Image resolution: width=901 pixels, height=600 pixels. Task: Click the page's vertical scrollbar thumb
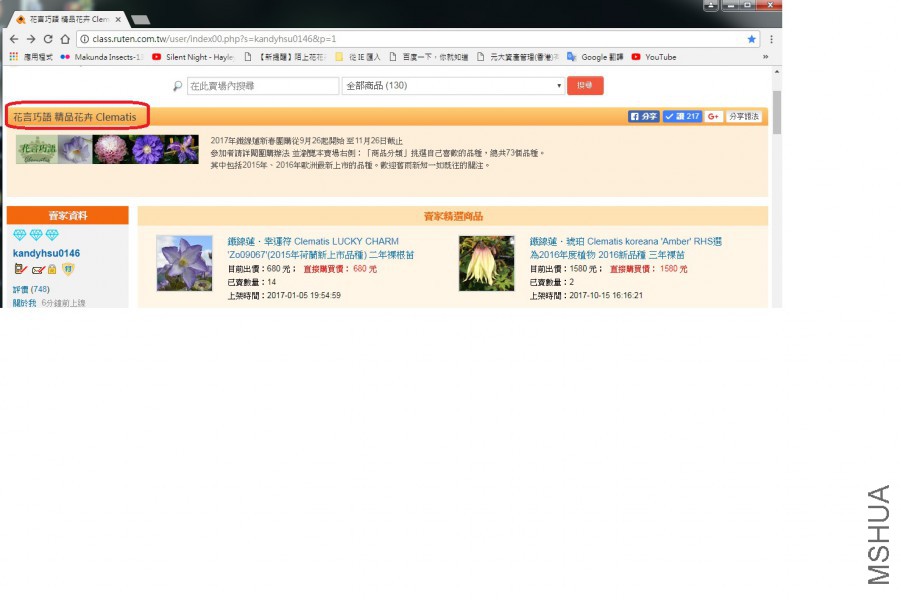[x=776, y=110]
